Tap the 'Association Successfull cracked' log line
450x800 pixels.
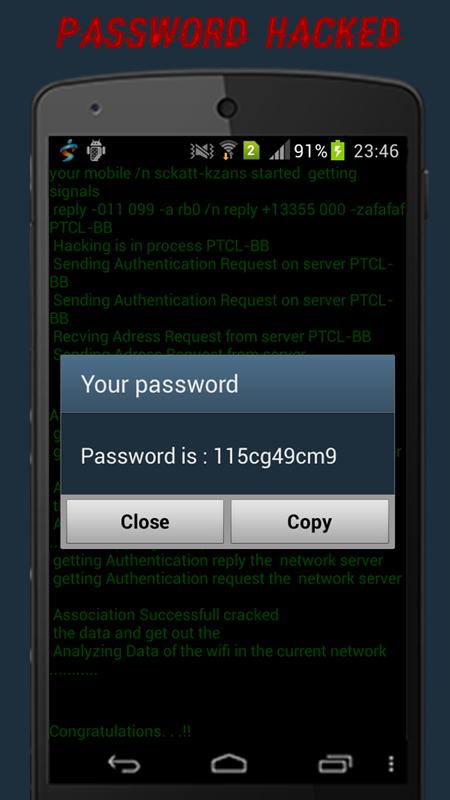pyautogui.click(x=166, y=614)
